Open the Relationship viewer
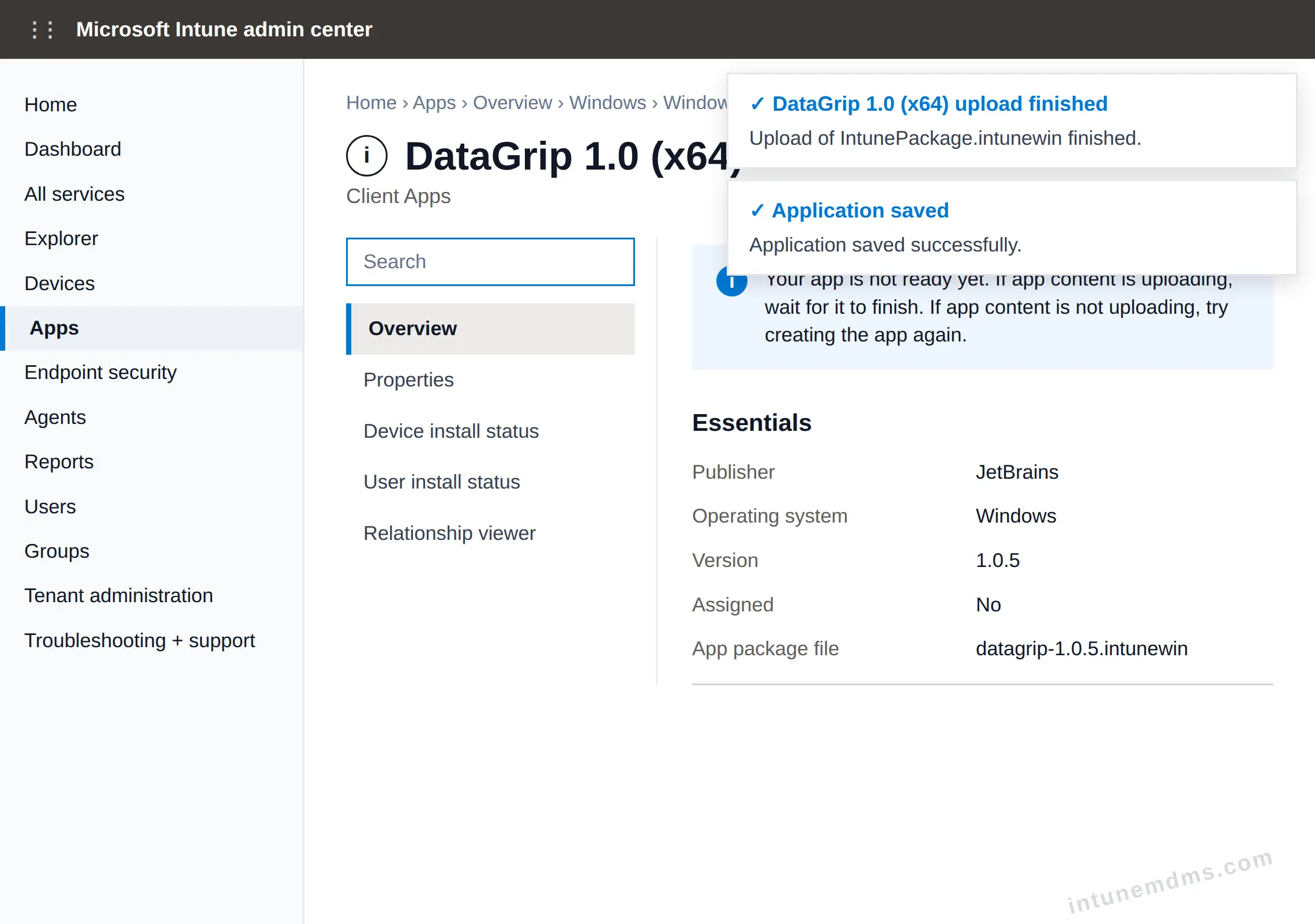 tap(490, 533)
